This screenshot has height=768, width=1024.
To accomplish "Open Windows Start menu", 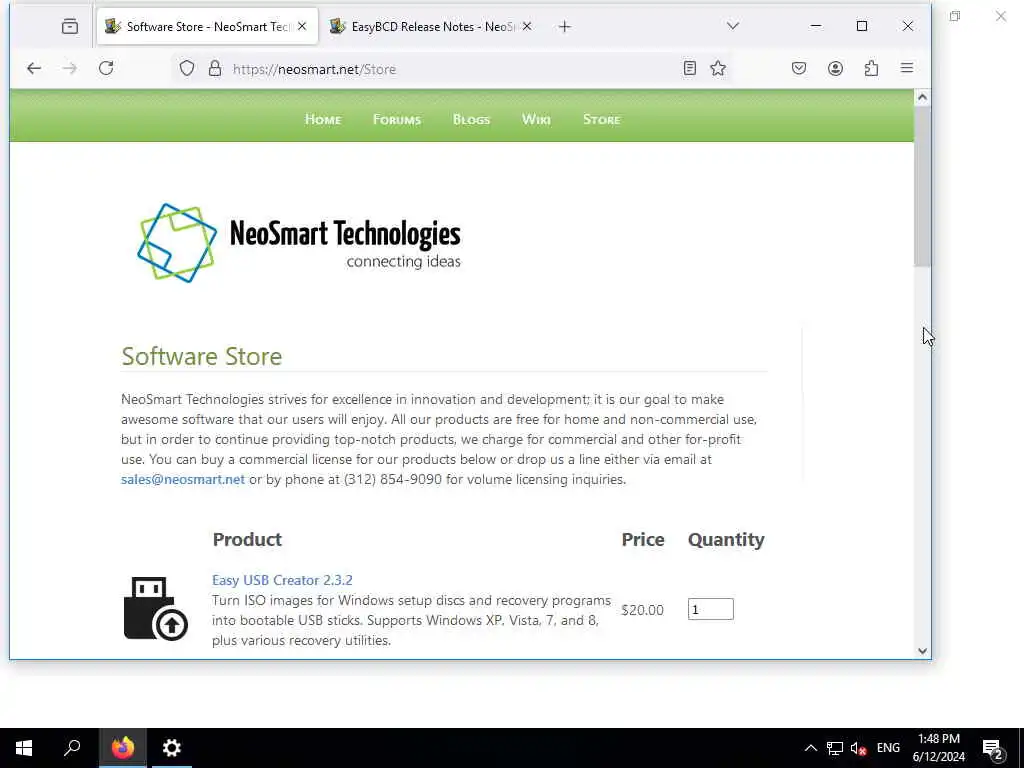I will click(24, 748).
